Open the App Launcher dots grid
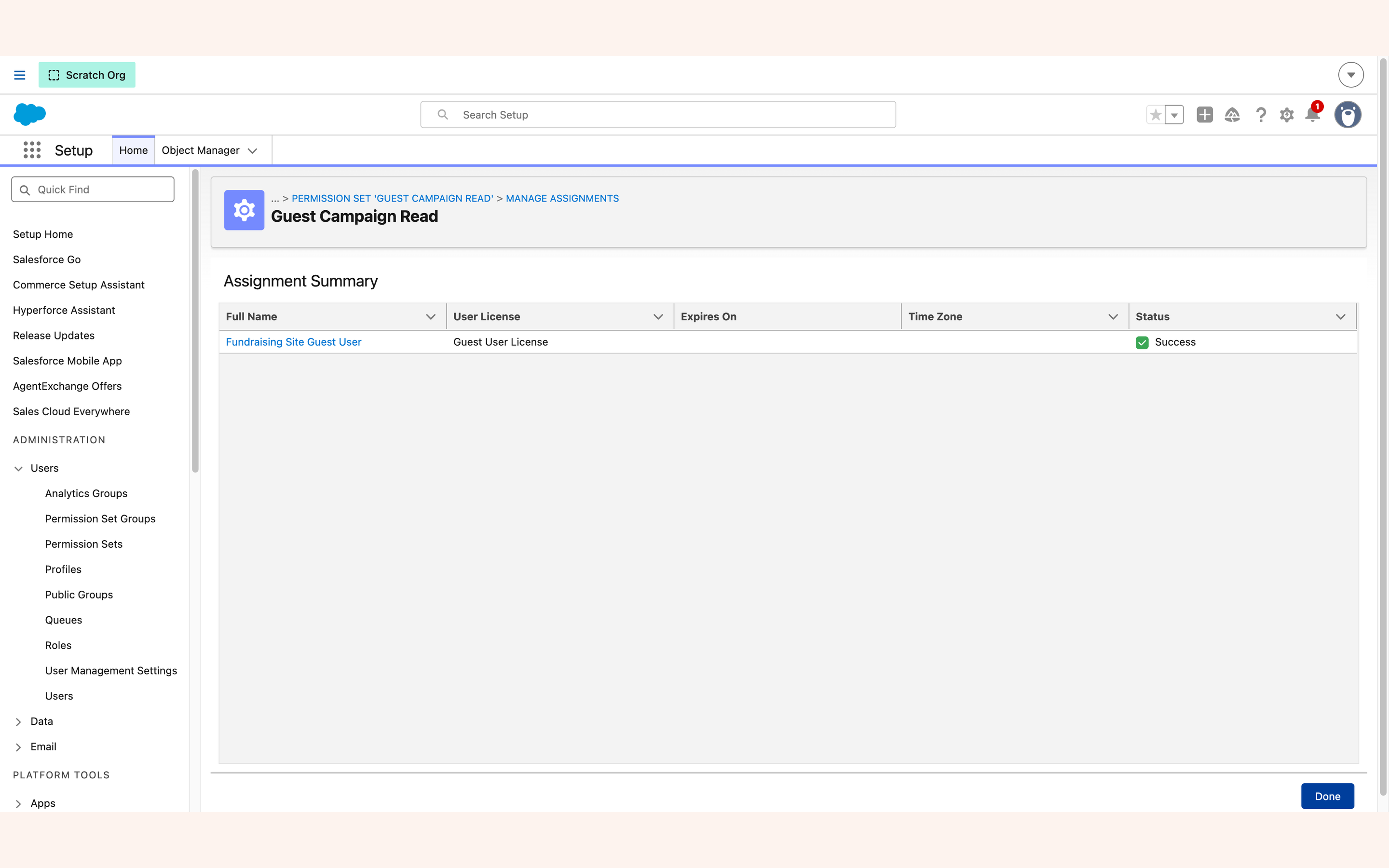The image size is (1389, 868). point(32,150)
